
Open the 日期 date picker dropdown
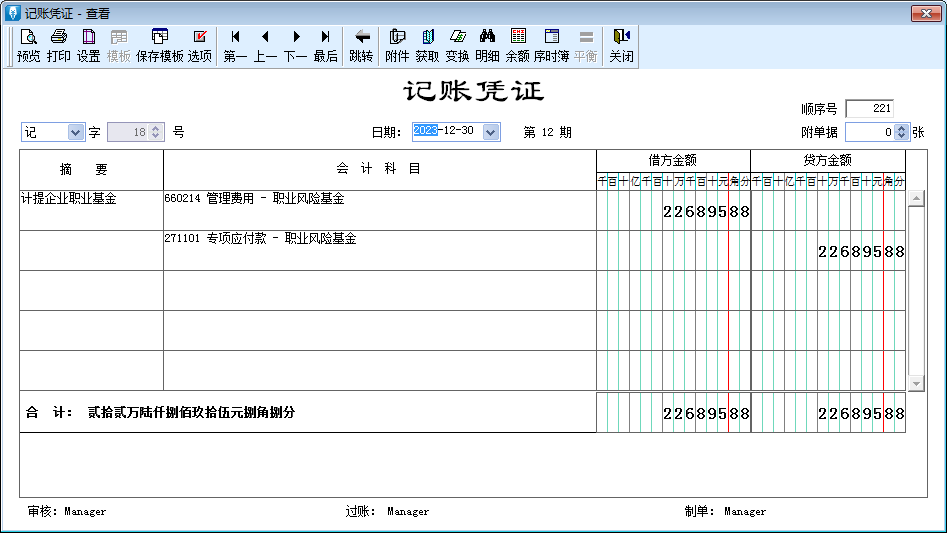pos(490,132)
